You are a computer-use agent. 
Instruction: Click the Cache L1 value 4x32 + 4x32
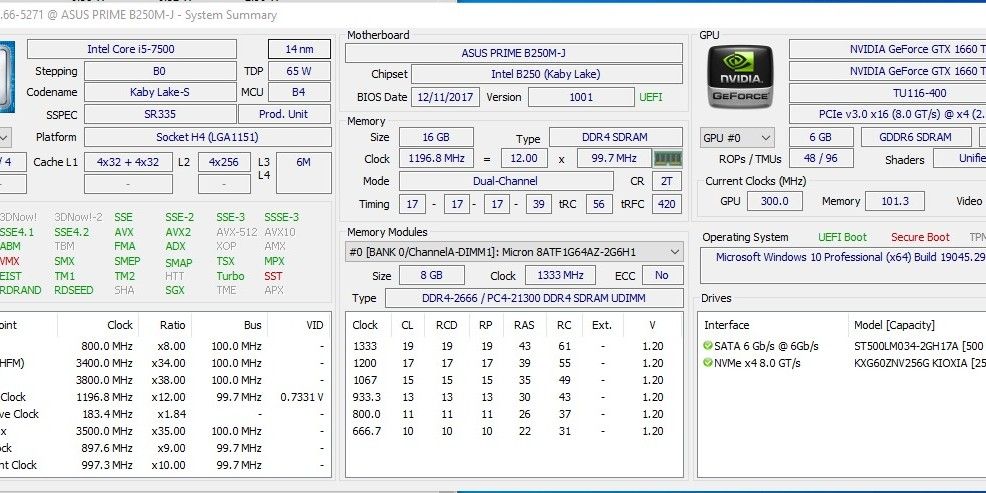(128, 162)
